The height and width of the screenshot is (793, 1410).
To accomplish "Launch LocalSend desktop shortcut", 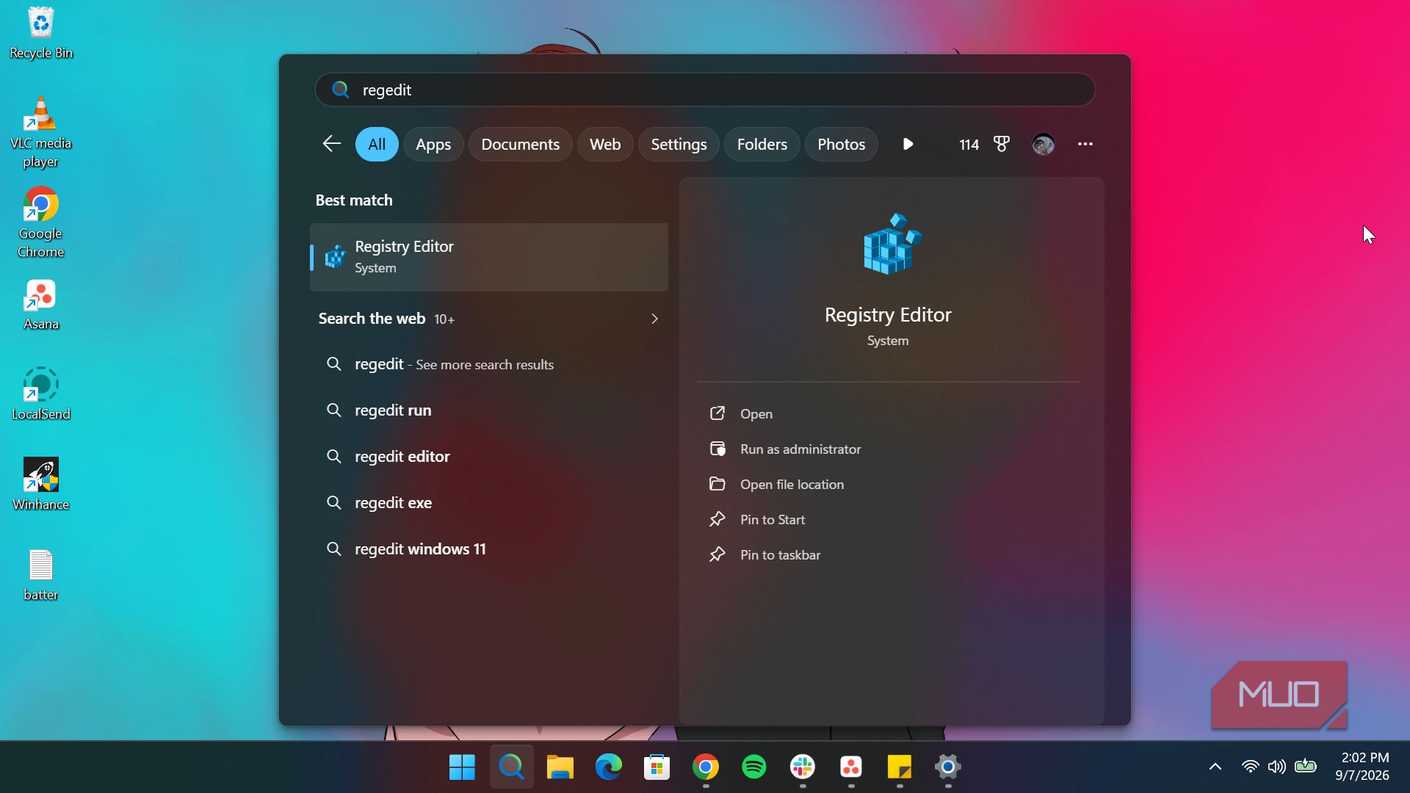I will 41,394.
